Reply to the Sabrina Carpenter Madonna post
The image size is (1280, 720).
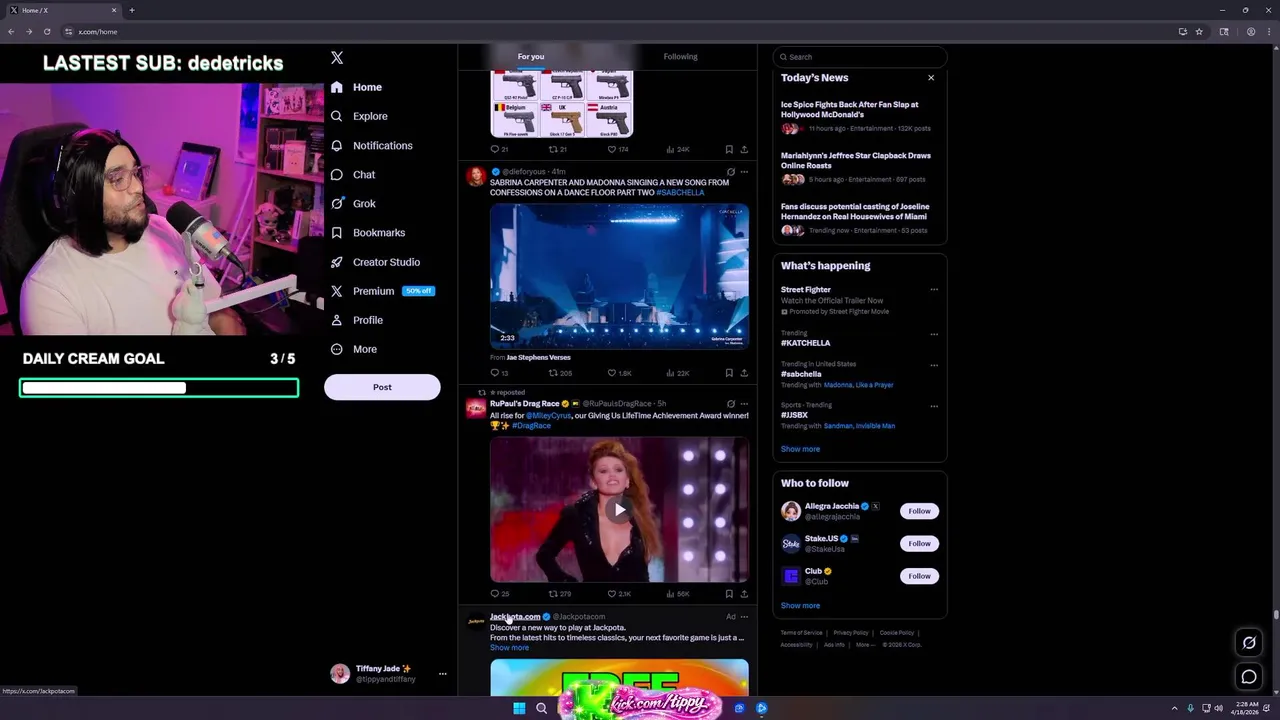click(x=499, y=373)
